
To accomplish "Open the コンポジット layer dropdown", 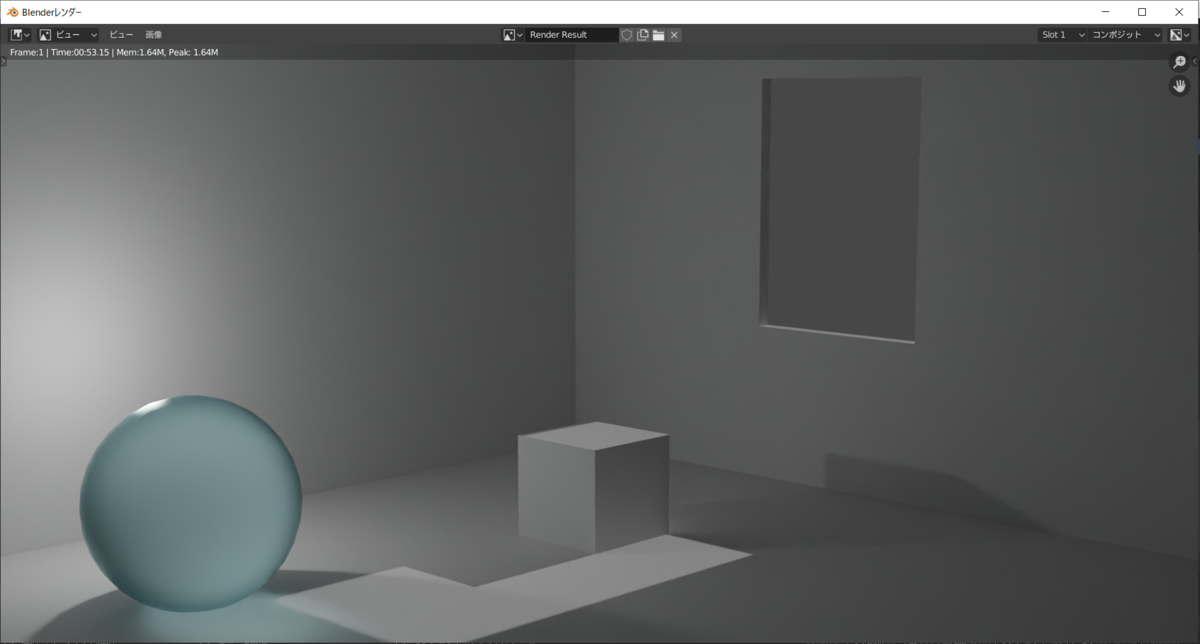I will (1126, 34).
